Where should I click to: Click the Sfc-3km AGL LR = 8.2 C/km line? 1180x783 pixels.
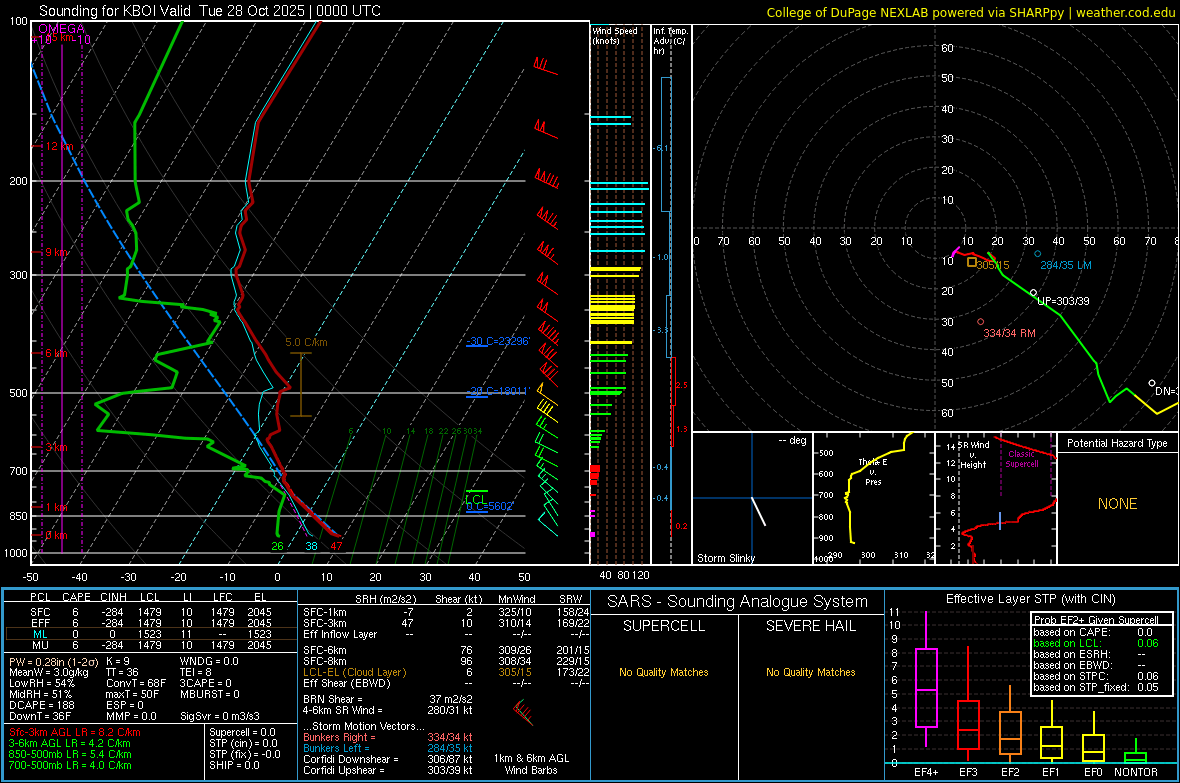click(75, 732)
